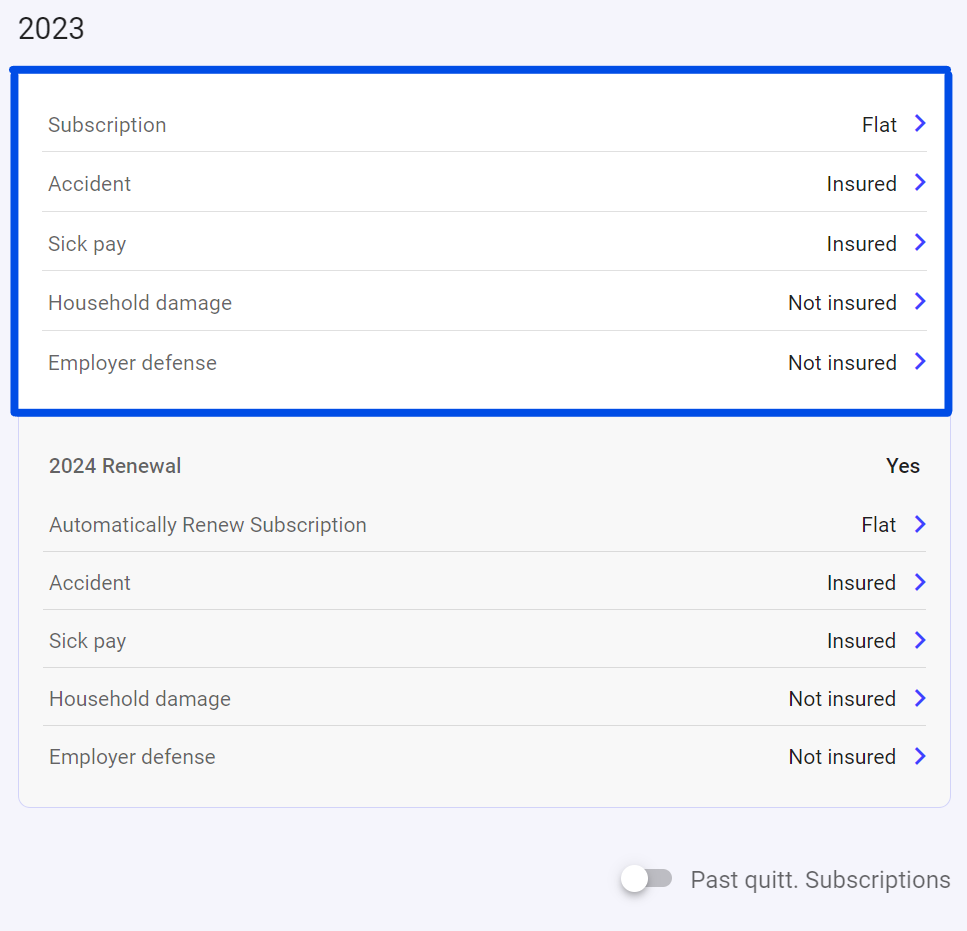Open the 2024 Renewal Accident chevron
The height and width of the screenshot is (931, 967).
pyautogui.click(x=920, y=582)
